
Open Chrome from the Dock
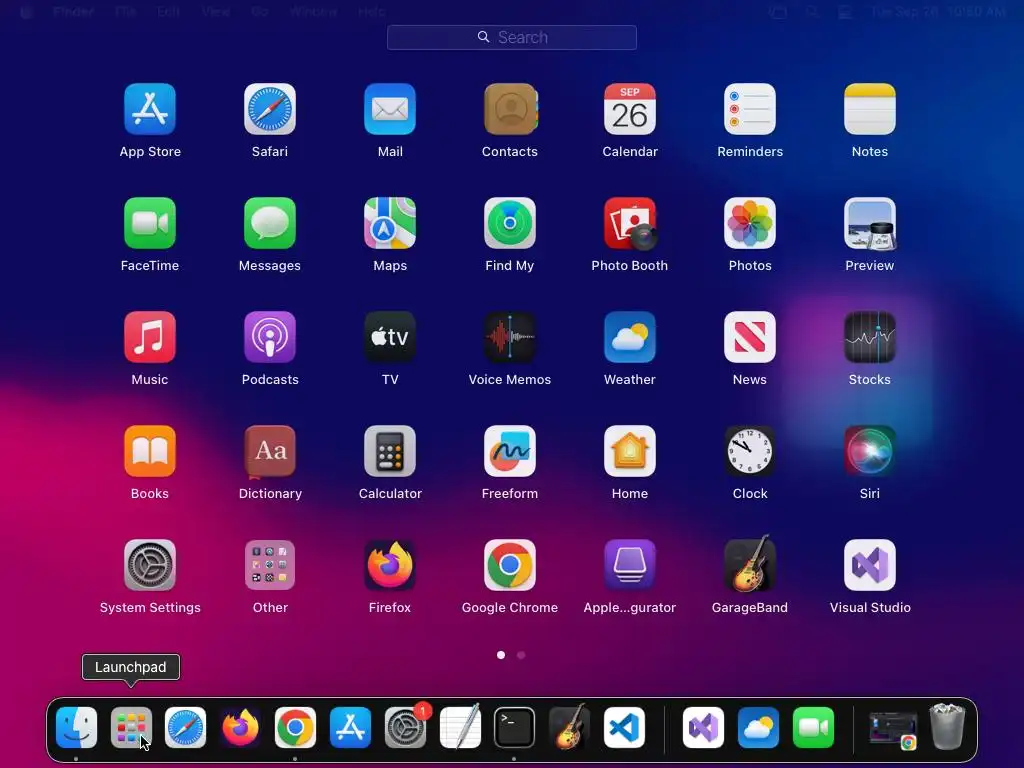click(x=295, y=728)
